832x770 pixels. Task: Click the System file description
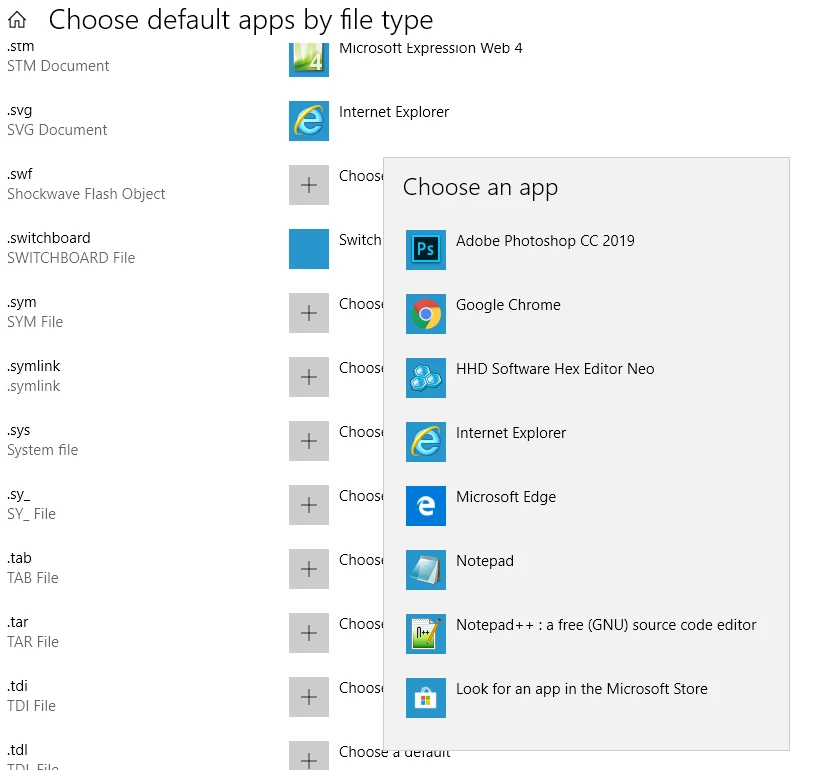tap(42, 450)
